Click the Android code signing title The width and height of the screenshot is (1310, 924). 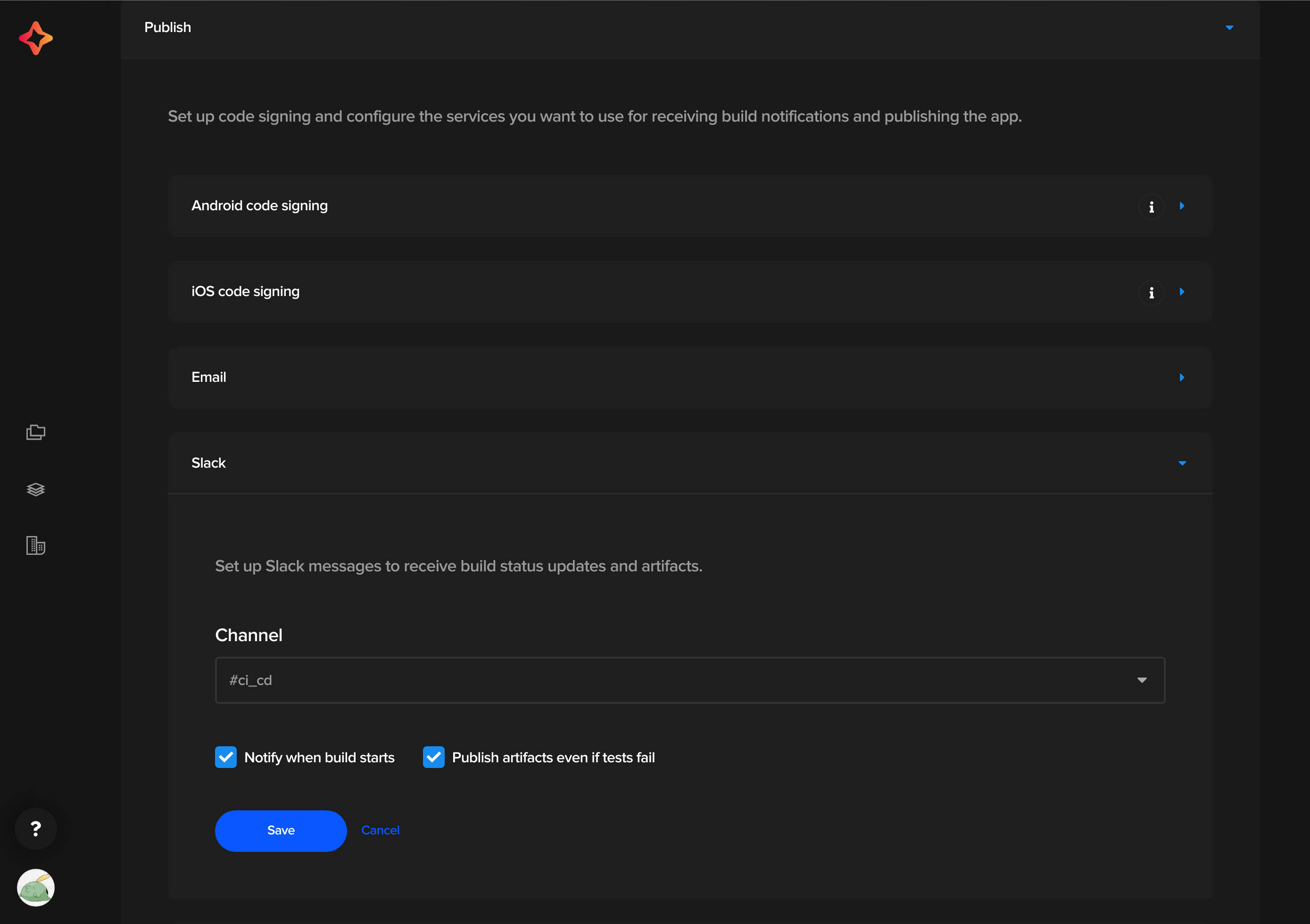[x=260, y=206]
